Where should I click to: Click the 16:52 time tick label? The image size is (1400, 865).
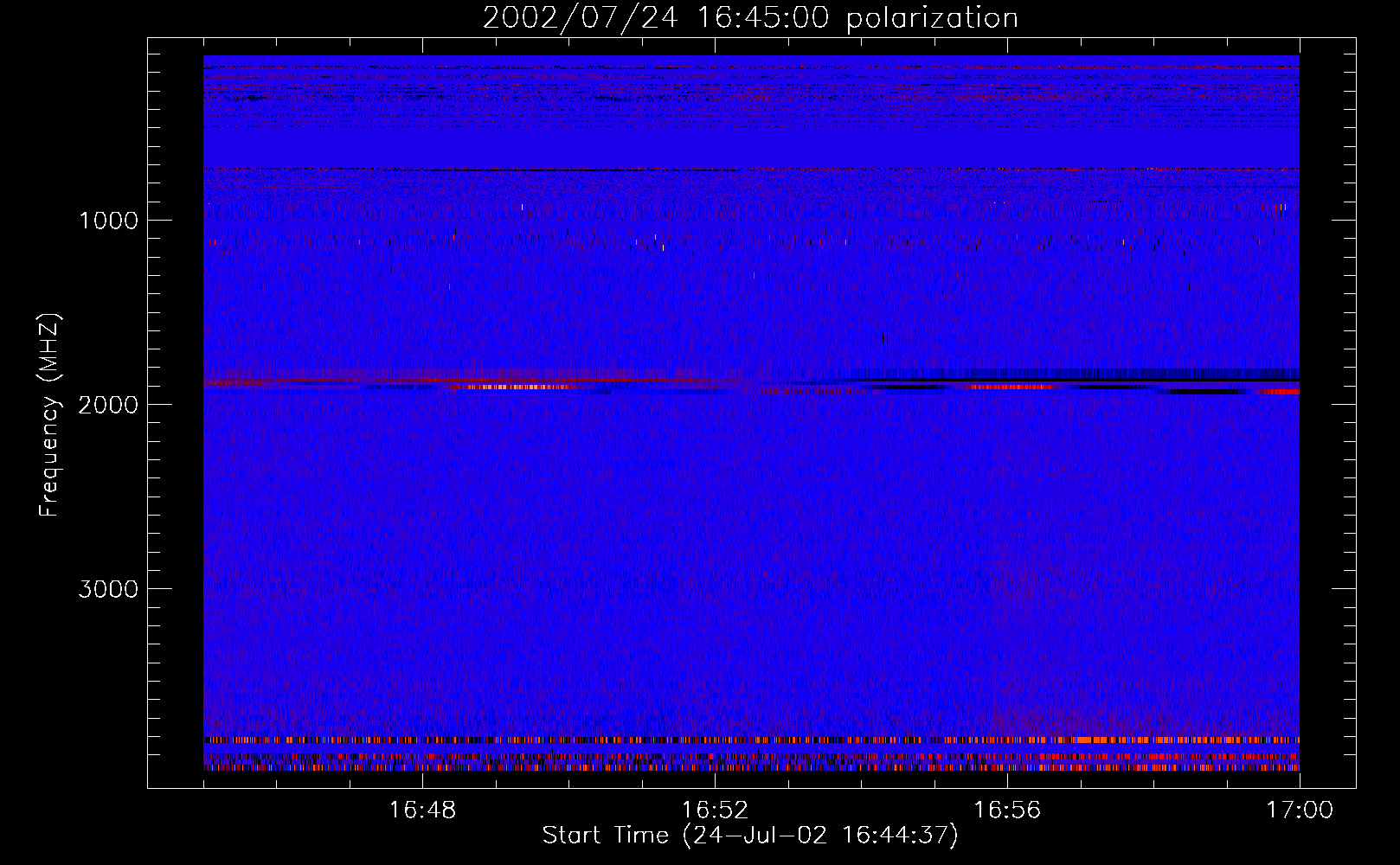(715, 811)
